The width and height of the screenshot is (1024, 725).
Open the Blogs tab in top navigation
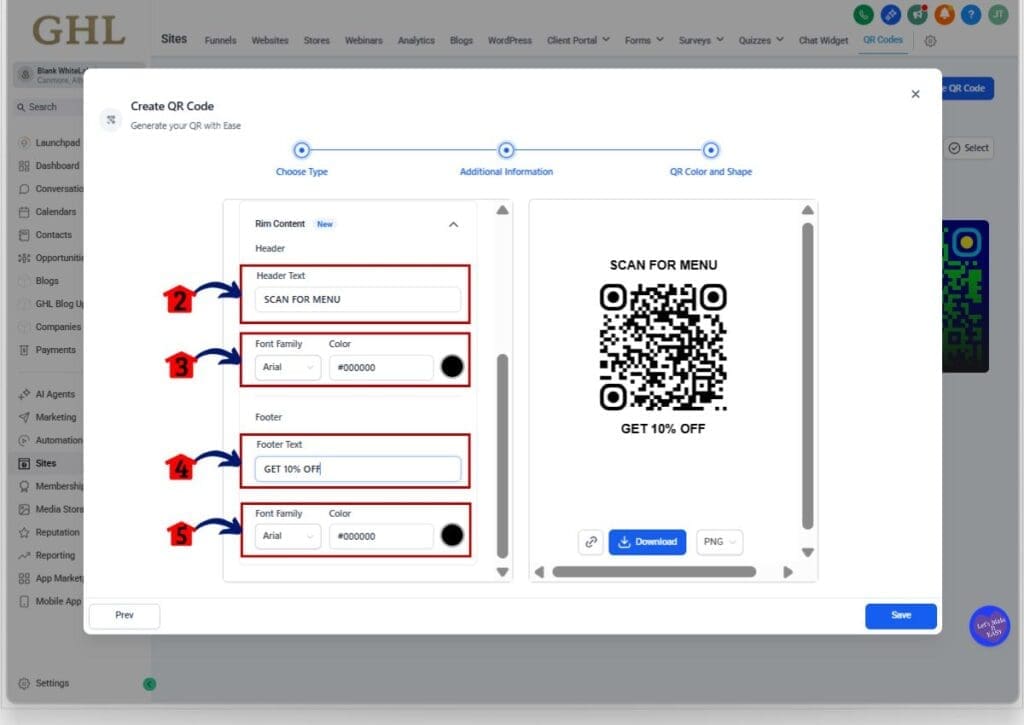461,40
